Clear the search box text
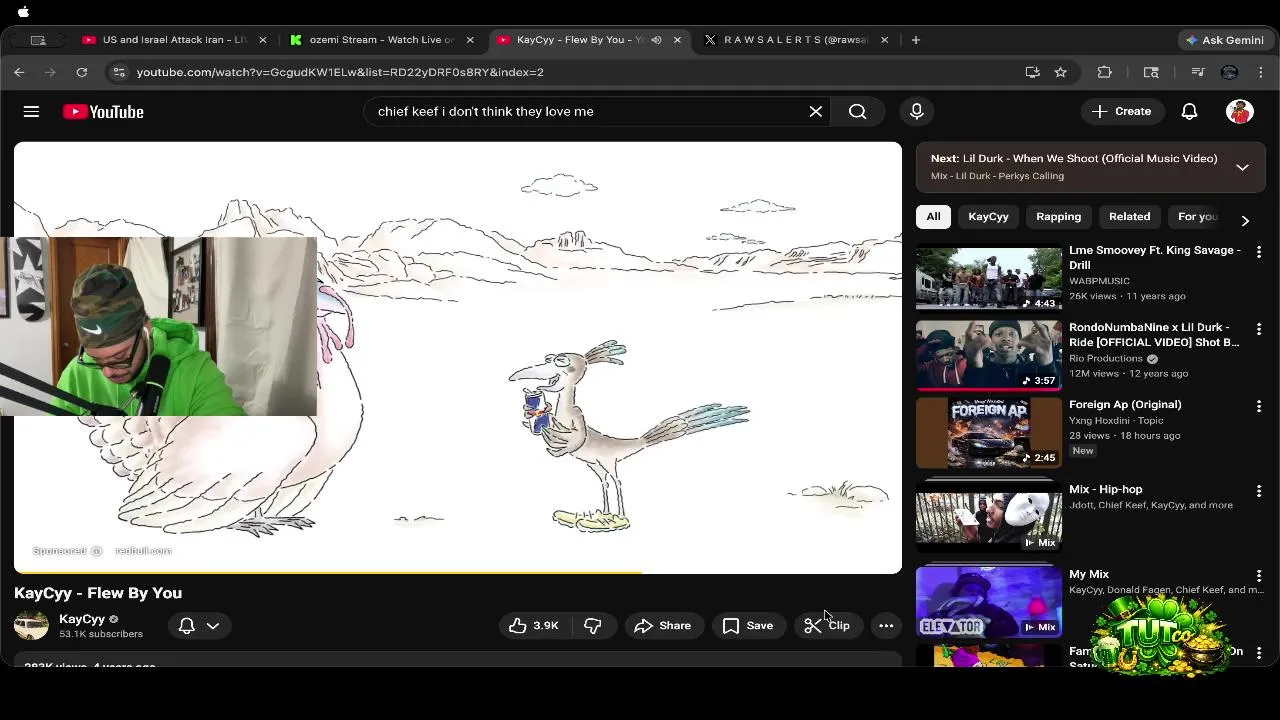This screenshot has height=720, width=1280. (815, 111)
